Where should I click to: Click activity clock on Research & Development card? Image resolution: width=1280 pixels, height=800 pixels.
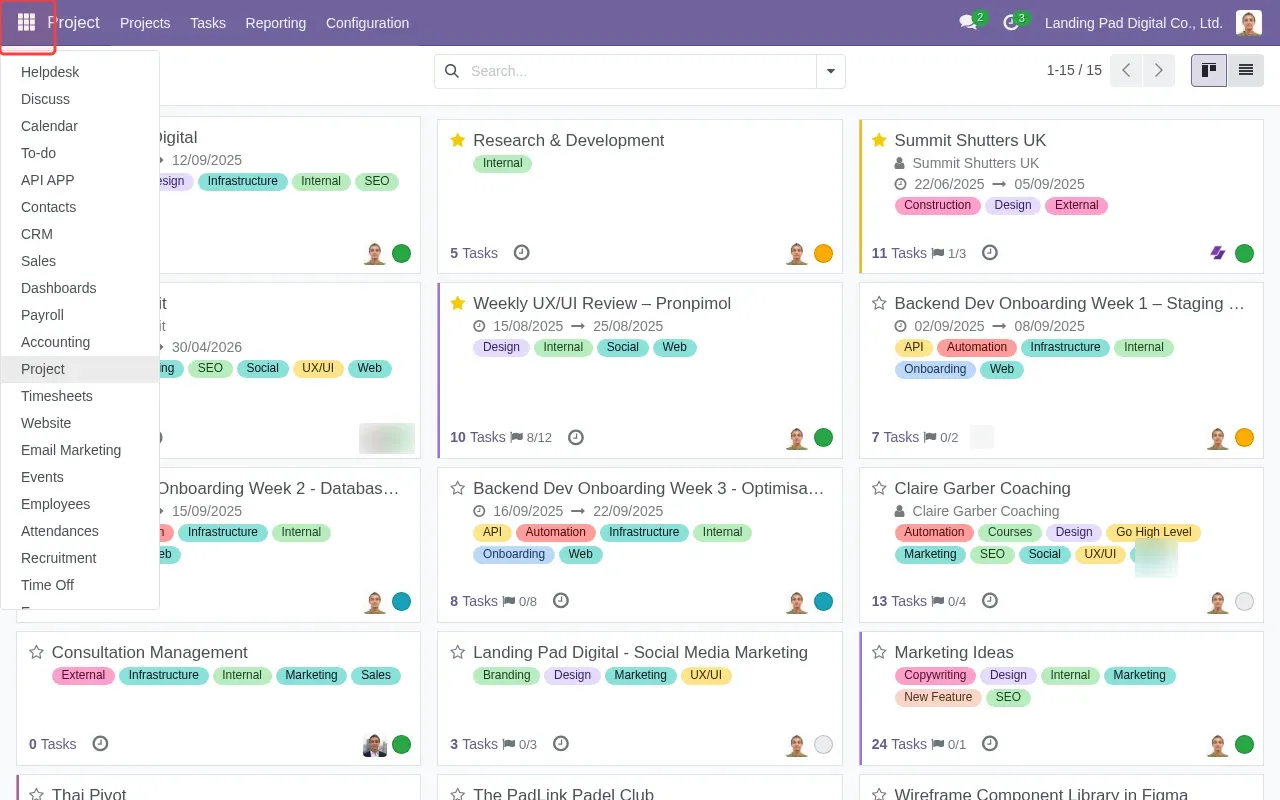click(521, 253)
